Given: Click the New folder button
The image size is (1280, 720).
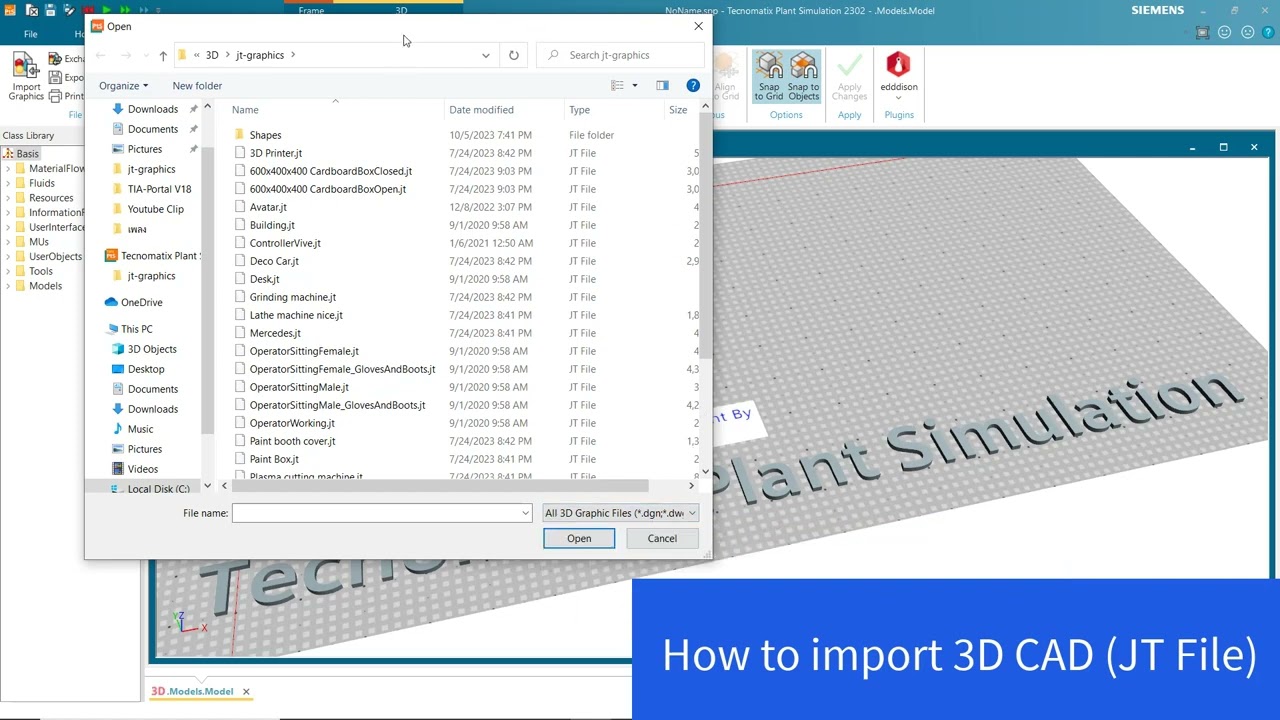Looking at the screenshot, I should tap(197, 86).
